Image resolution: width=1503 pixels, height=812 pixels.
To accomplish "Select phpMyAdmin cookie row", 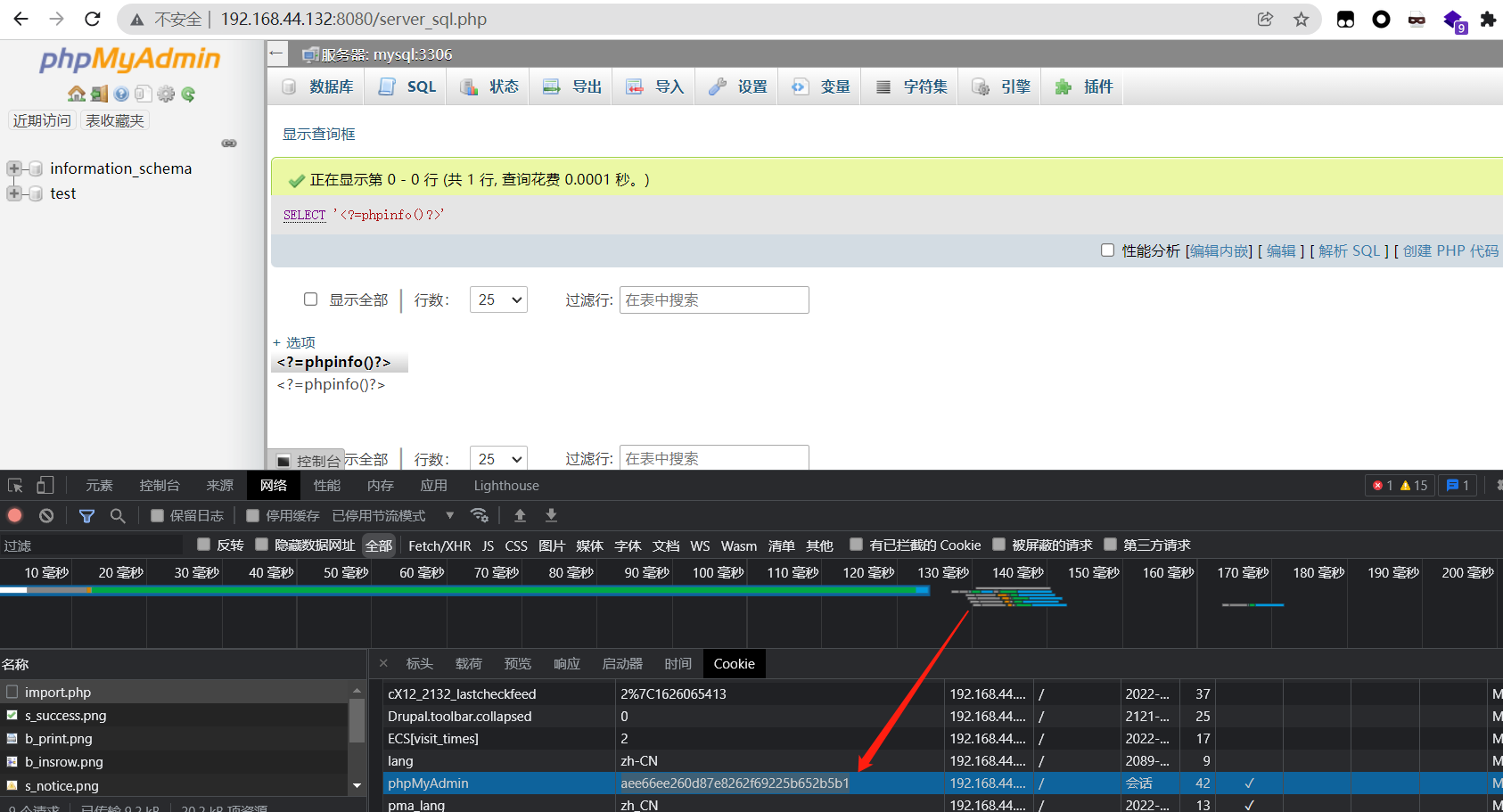I will 942,783.
